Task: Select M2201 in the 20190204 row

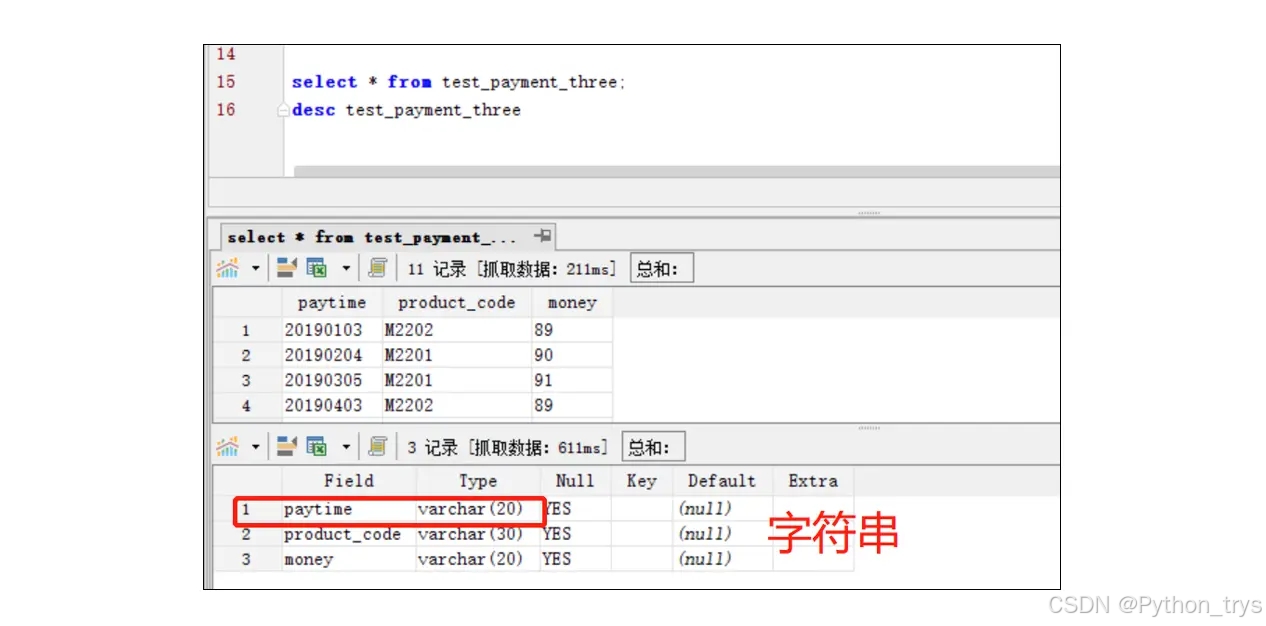Action: point(457,355)
